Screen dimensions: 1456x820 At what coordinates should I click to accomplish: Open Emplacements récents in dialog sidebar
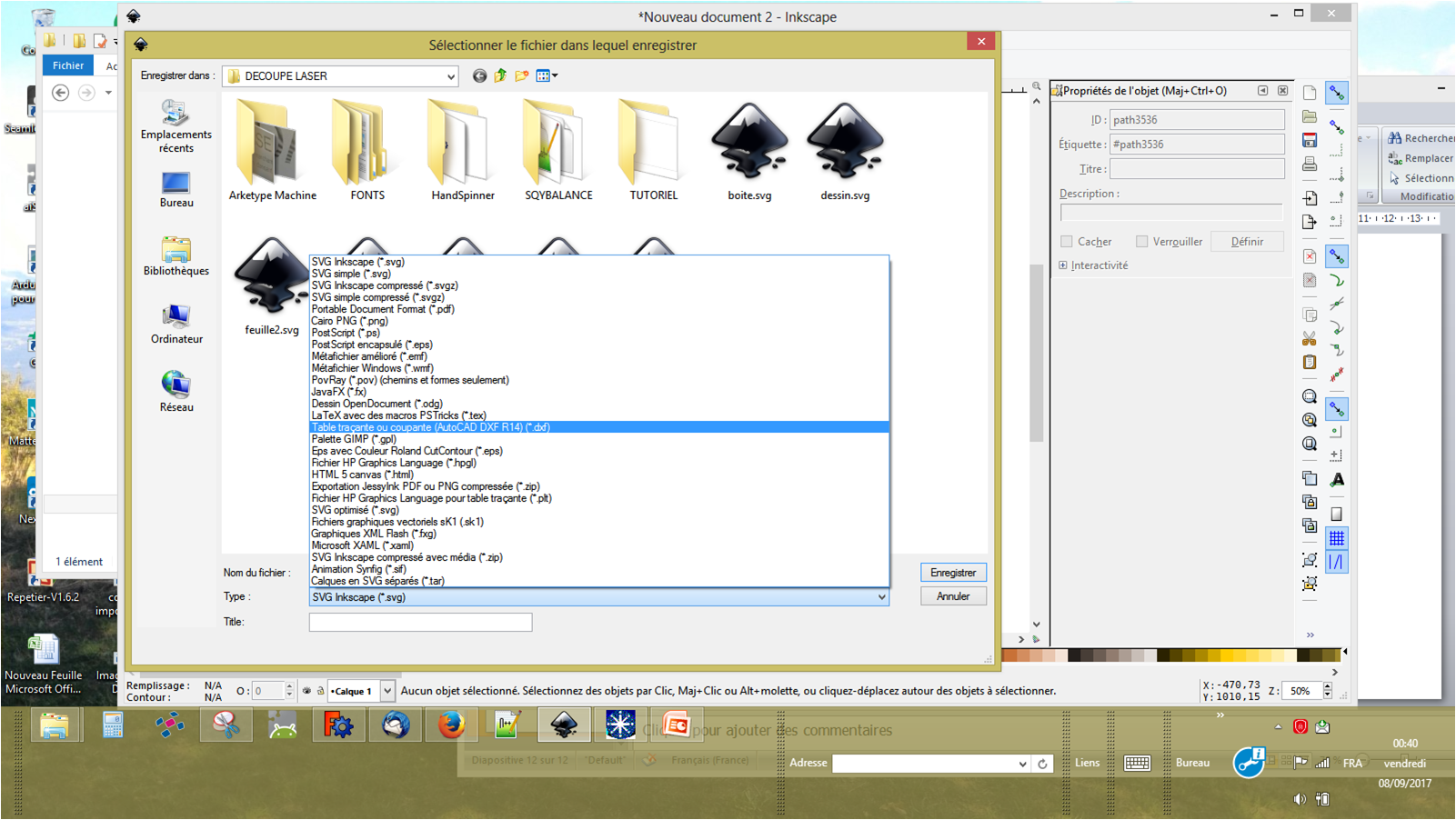pos(176,126)
